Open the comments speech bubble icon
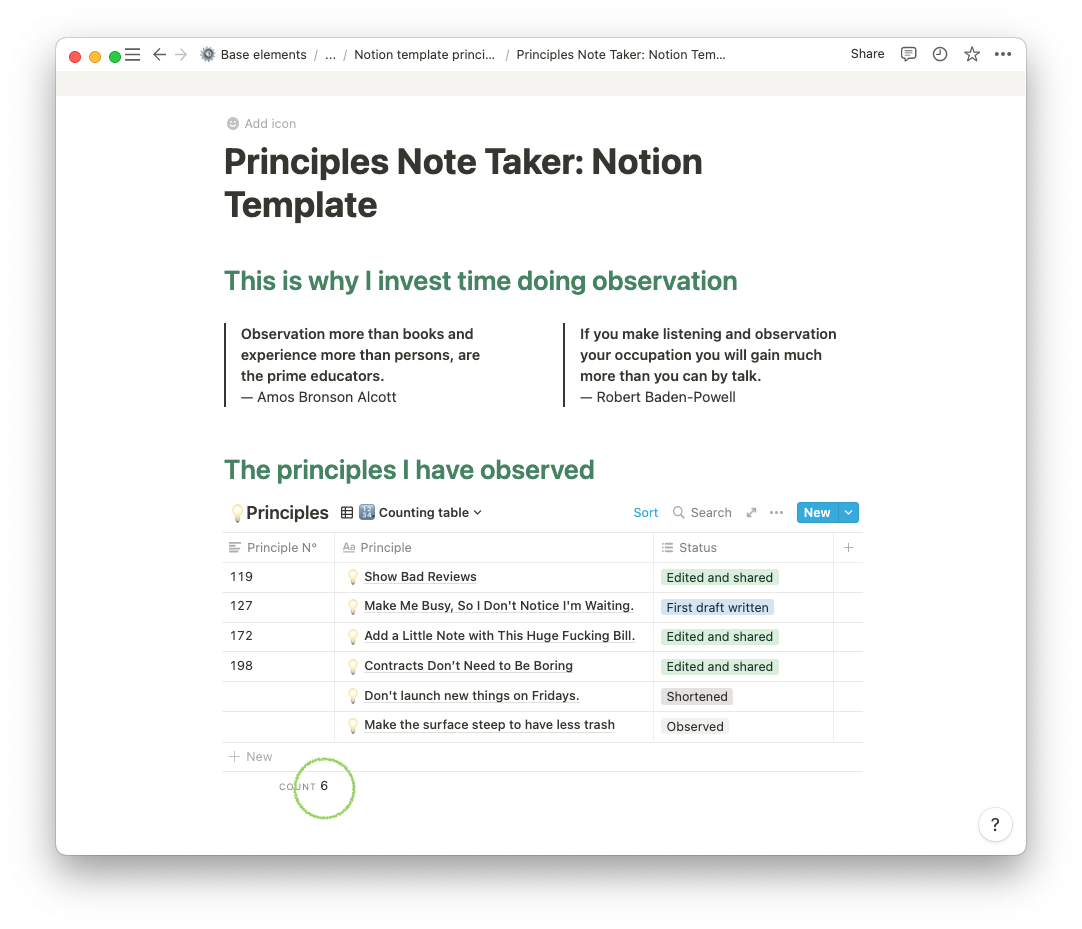The image size is (1082, 929). click(x=908, y=54)
